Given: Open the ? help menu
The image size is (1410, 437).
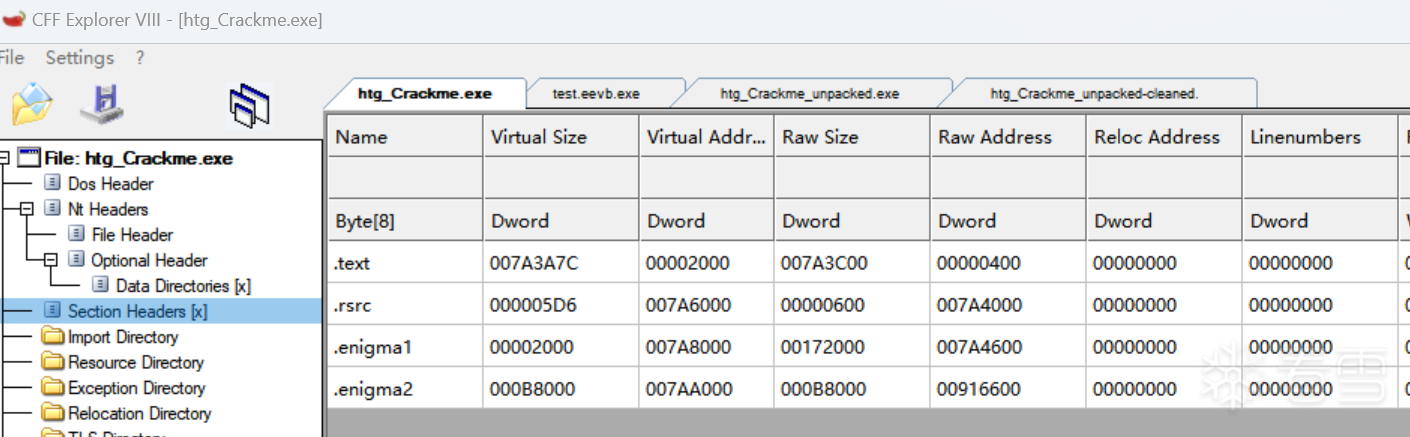Looking at the screenshot, I should [140, 58].
